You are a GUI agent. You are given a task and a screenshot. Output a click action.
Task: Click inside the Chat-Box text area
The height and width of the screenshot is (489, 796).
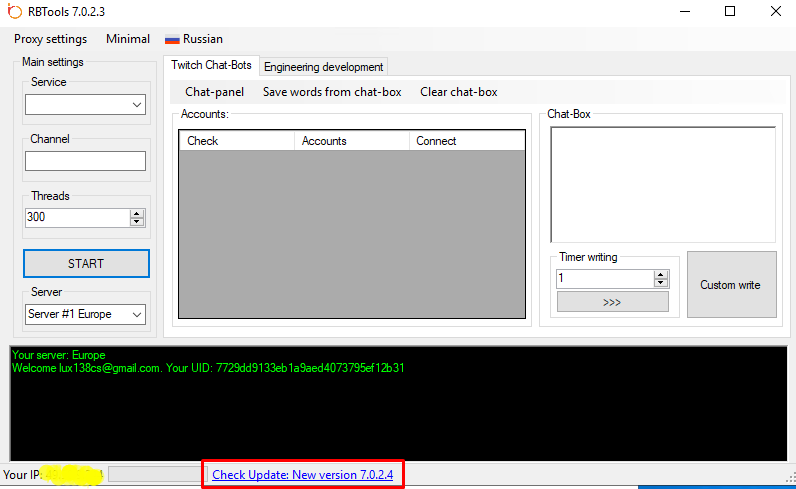click(662, 184)
